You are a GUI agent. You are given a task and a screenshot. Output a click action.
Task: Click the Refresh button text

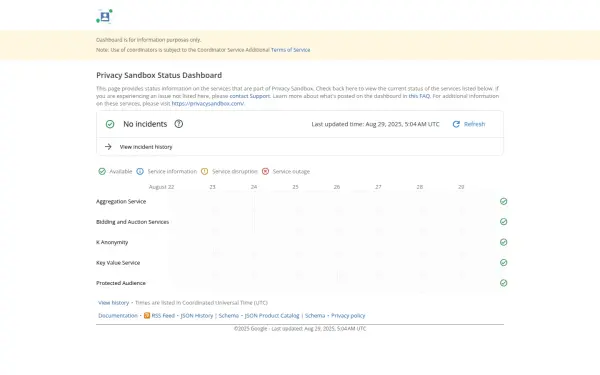click(474, 124)
